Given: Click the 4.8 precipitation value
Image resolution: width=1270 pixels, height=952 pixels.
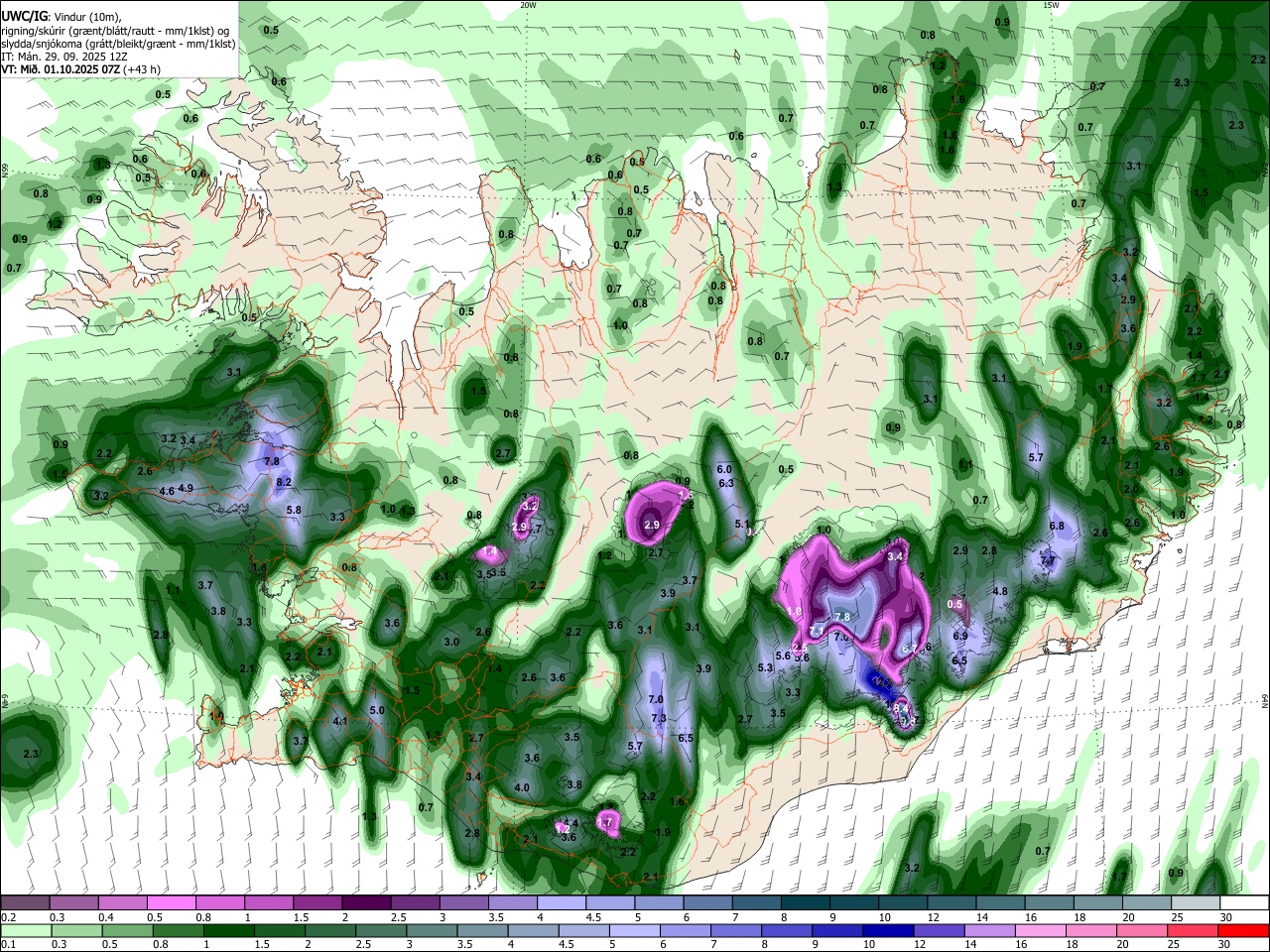Looking at the screenshot, I should click(1000, 591).
